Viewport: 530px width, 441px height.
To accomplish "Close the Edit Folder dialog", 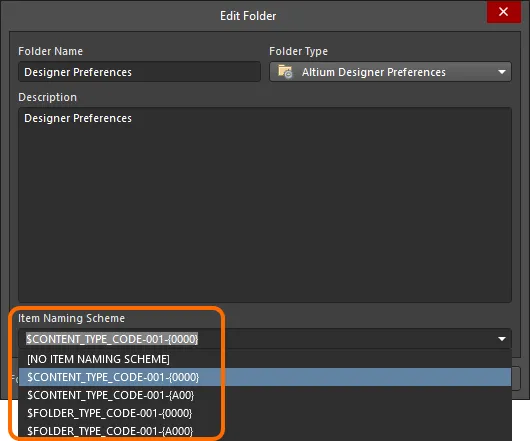I will [503, 12].
